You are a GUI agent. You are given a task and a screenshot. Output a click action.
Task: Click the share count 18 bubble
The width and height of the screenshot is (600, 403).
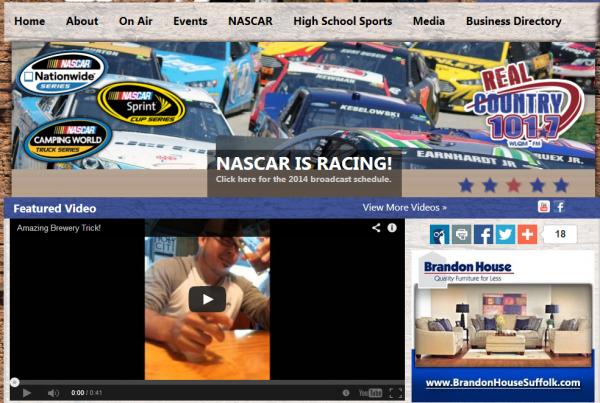[560, 234]
